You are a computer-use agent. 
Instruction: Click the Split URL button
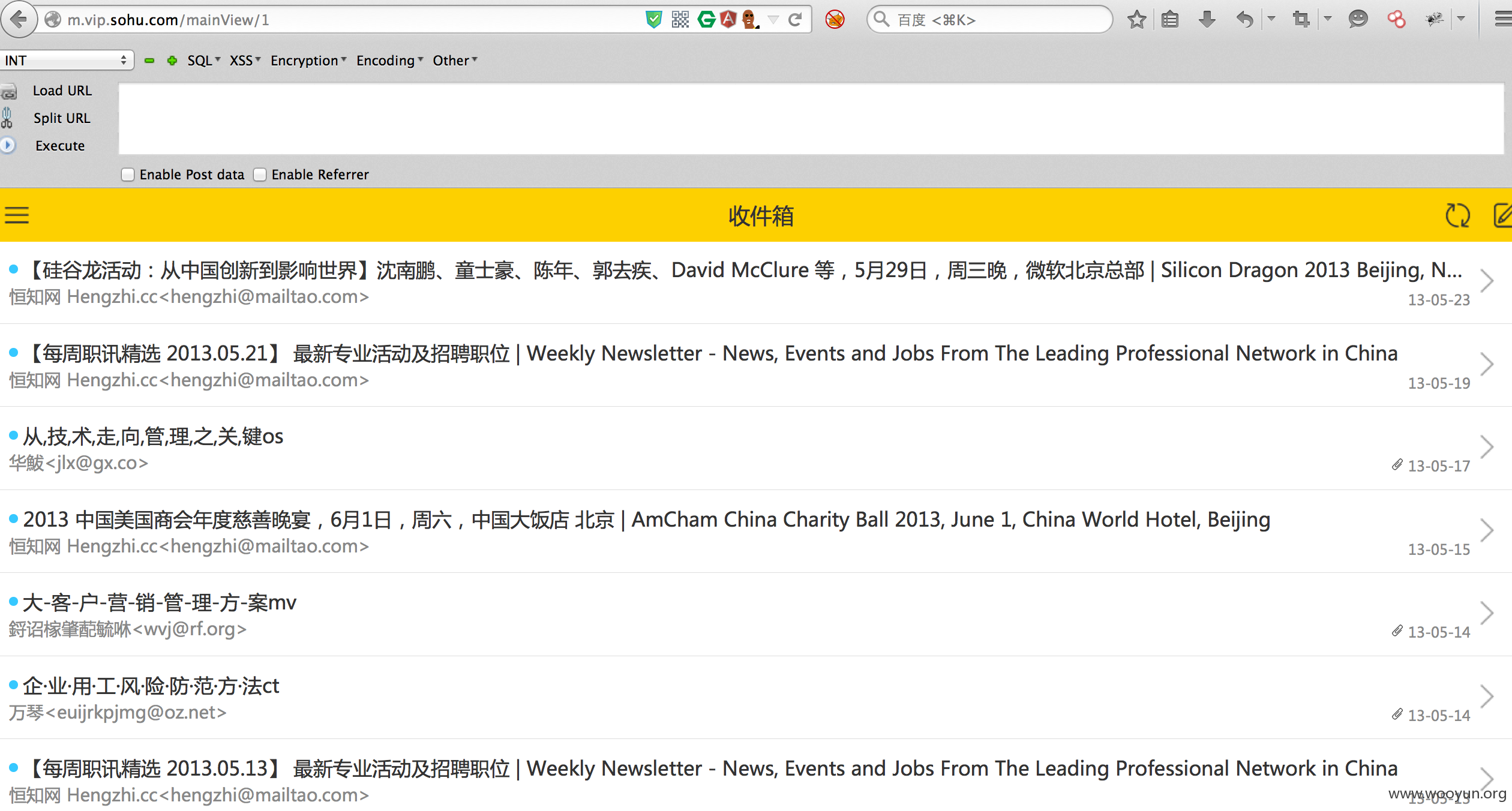point(62,118)
